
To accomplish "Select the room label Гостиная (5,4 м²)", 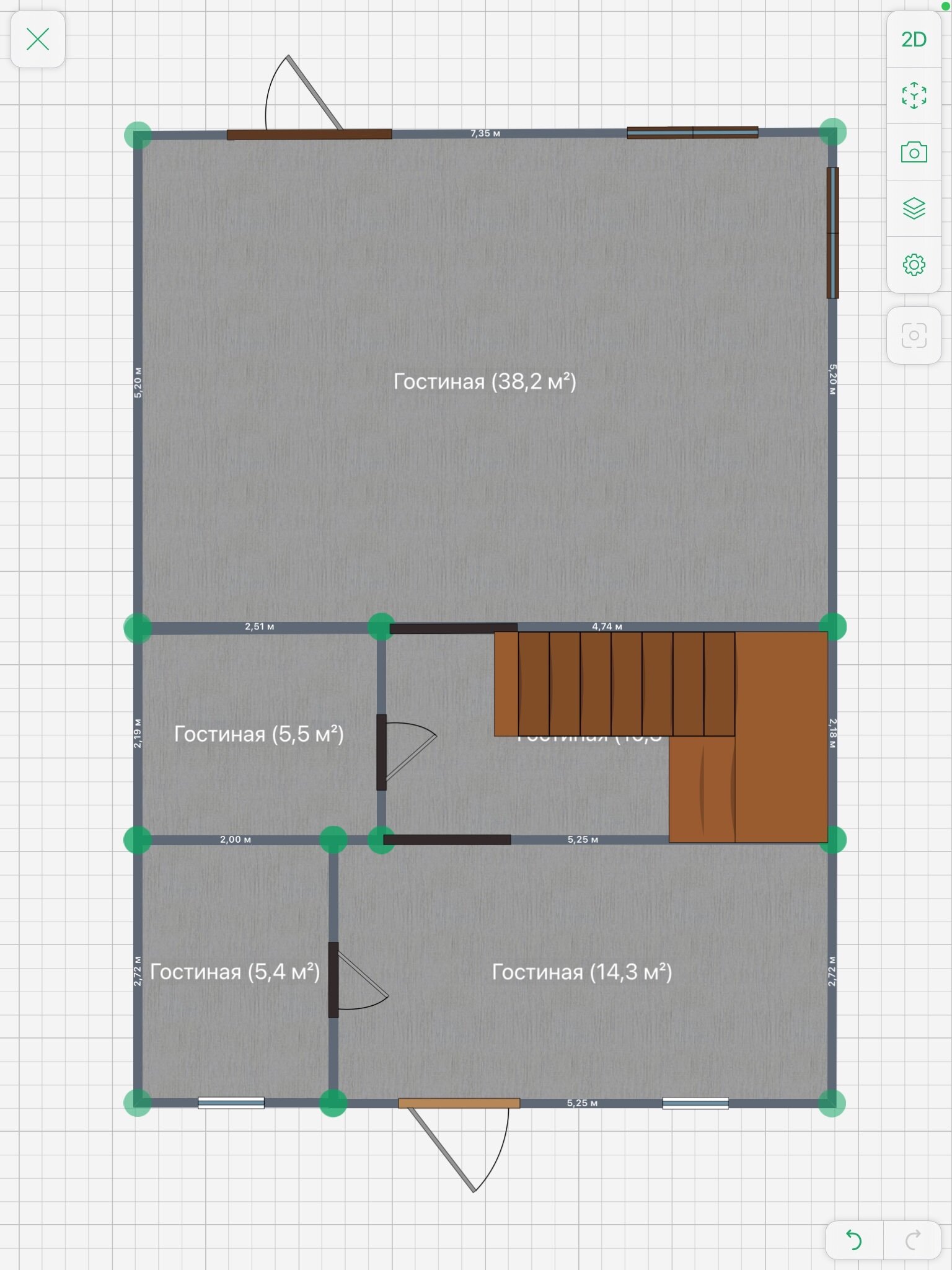I will [235, 971].
